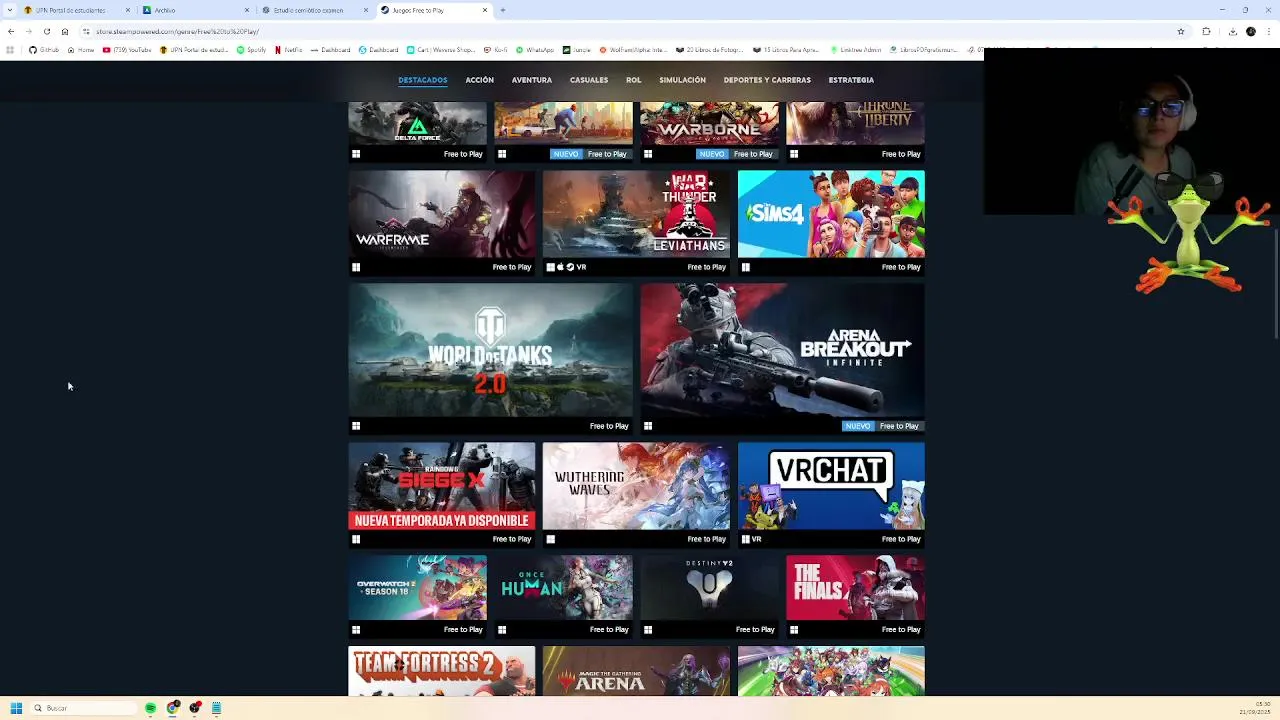Open The Finals game card
The height and width of the screenshot is (720, 1280).
point(855,596)
